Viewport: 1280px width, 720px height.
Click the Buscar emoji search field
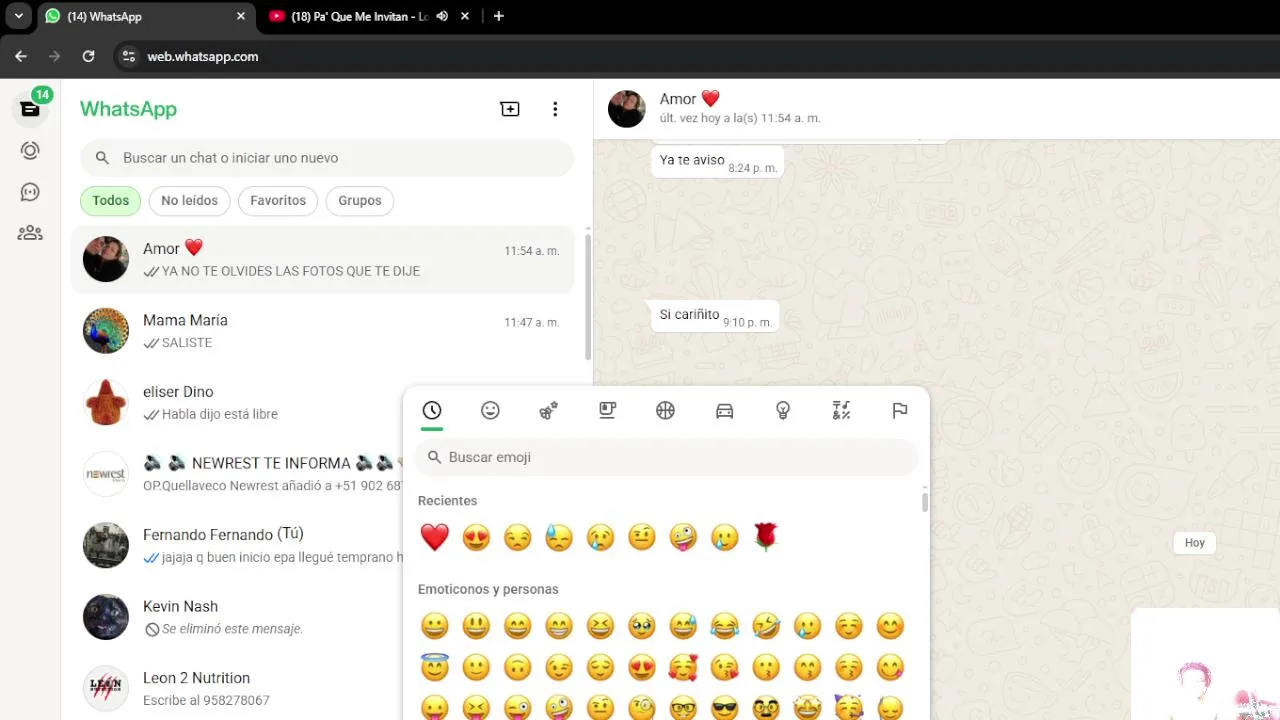pos(666,457)
